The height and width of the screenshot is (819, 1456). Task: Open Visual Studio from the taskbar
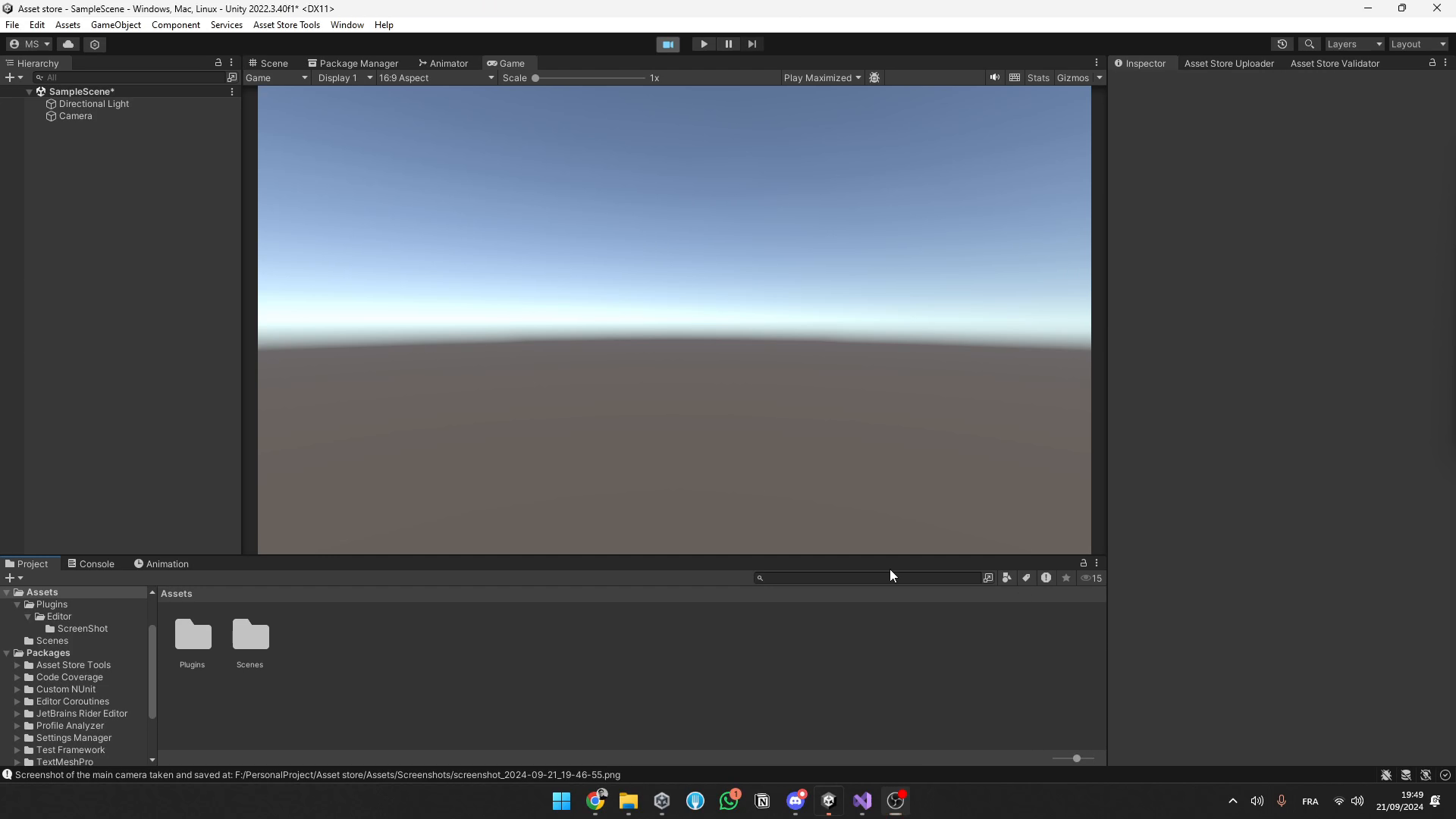[x=862, y=801]
